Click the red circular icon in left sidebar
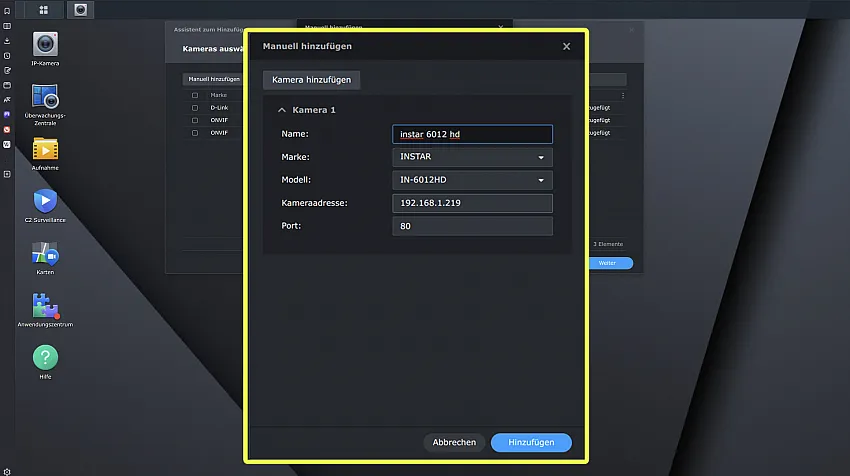This screenshot has height=476, width=850. point(7,130)
